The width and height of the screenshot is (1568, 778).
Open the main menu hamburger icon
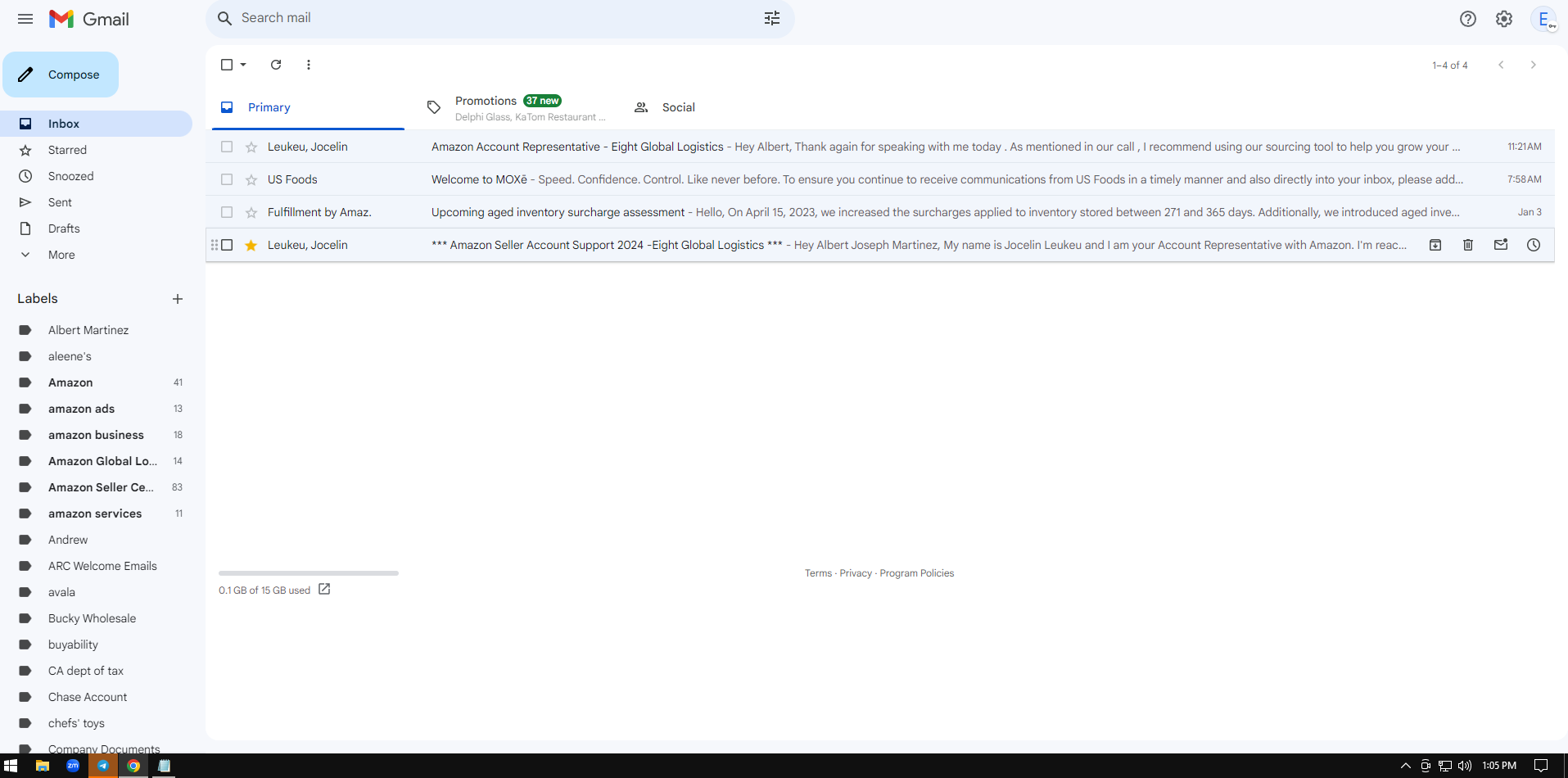point(25,19)
